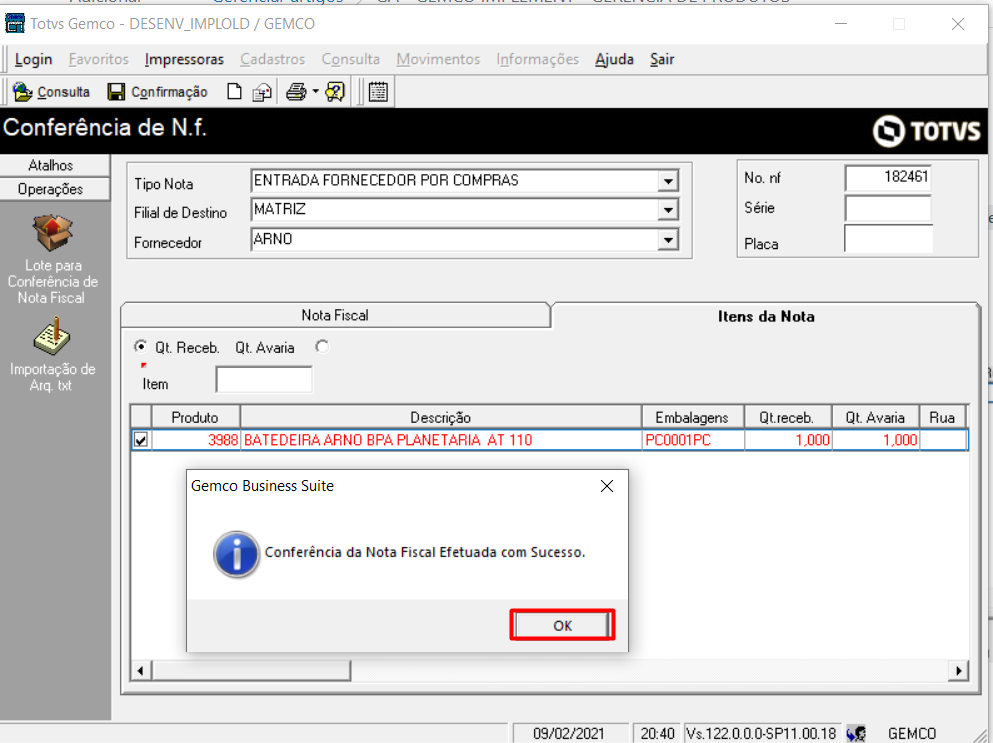
Task: Click the Embalagens column header
Action: coord(692,417)
